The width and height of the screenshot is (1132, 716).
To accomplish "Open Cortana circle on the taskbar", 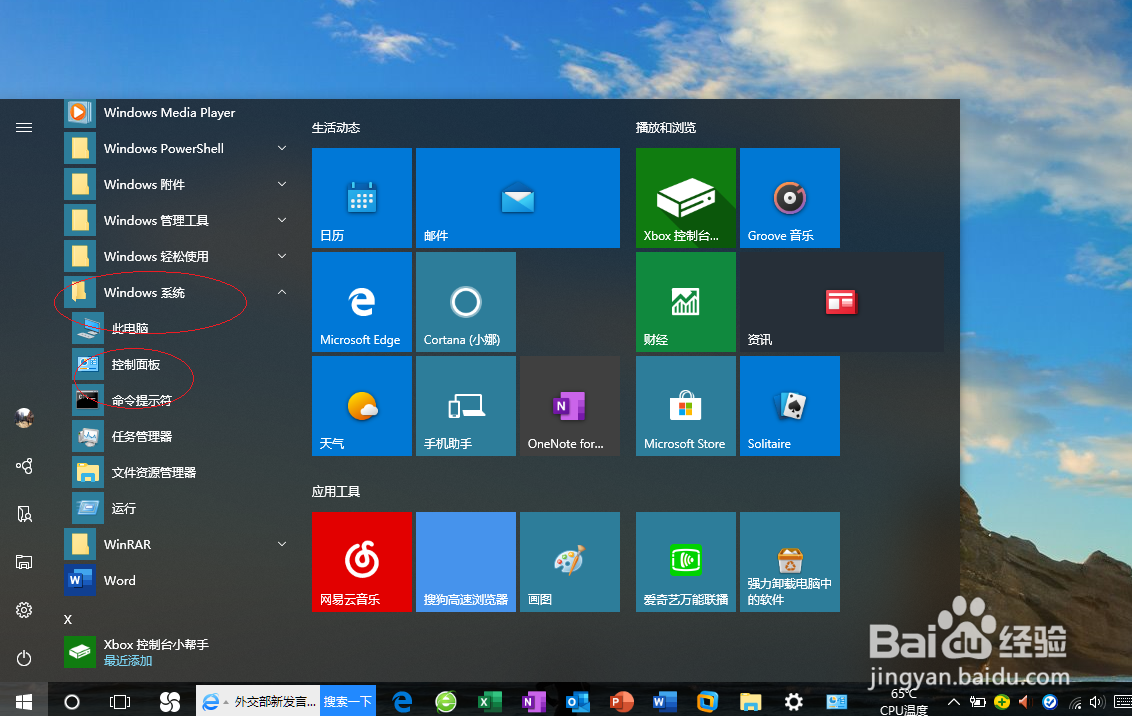I will tap(71, 701).
